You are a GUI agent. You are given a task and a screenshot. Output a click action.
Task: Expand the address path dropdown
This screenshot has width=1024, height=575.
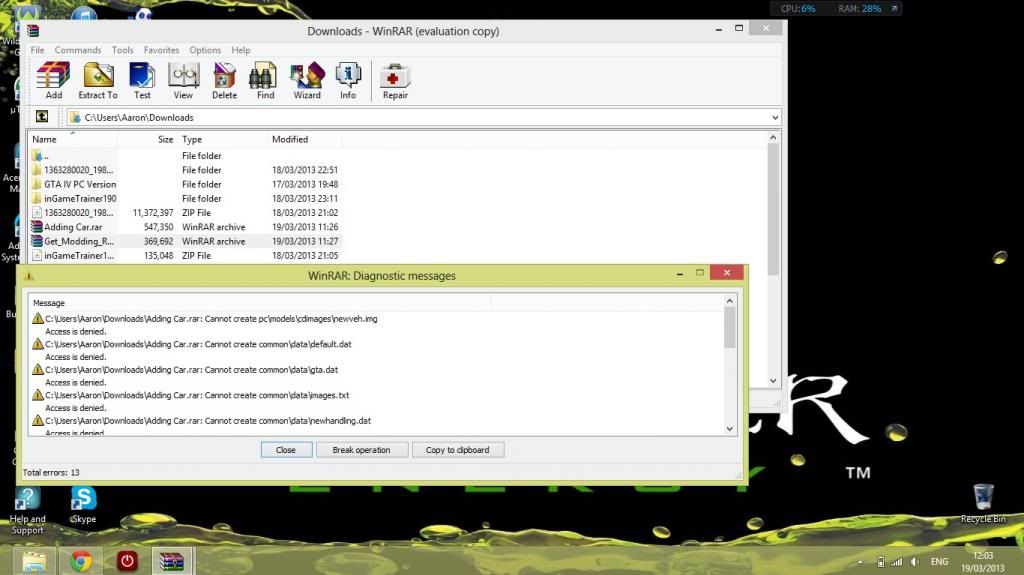775,117
